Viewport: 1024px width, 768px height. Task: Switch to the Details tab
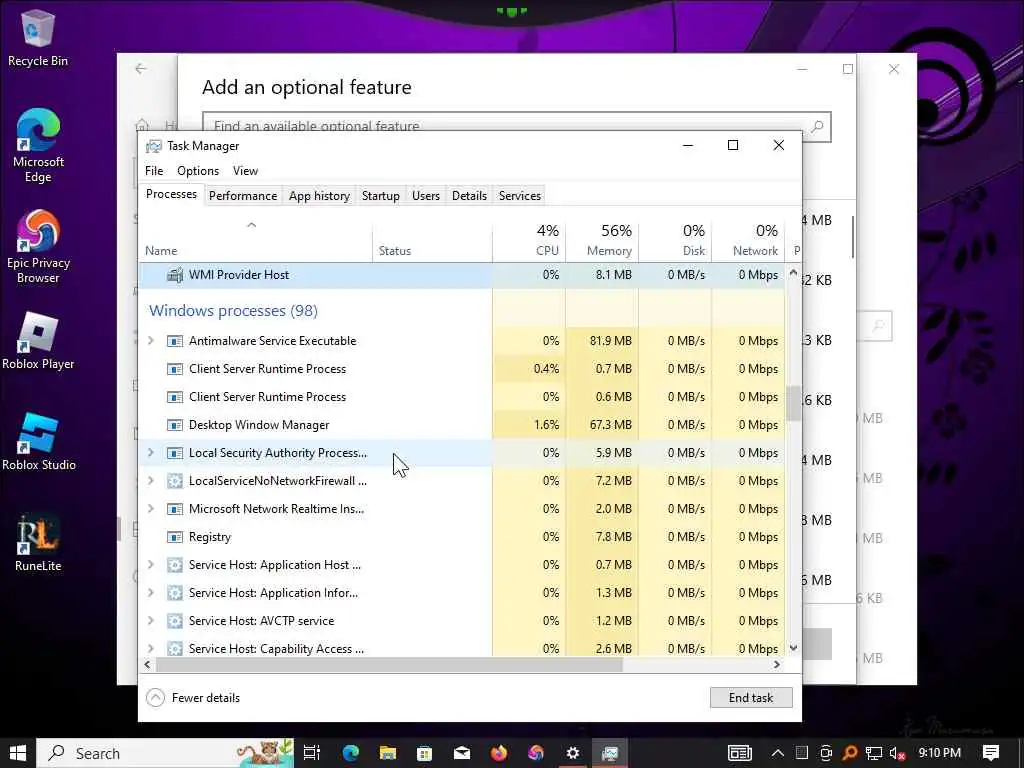coord(470,196)
